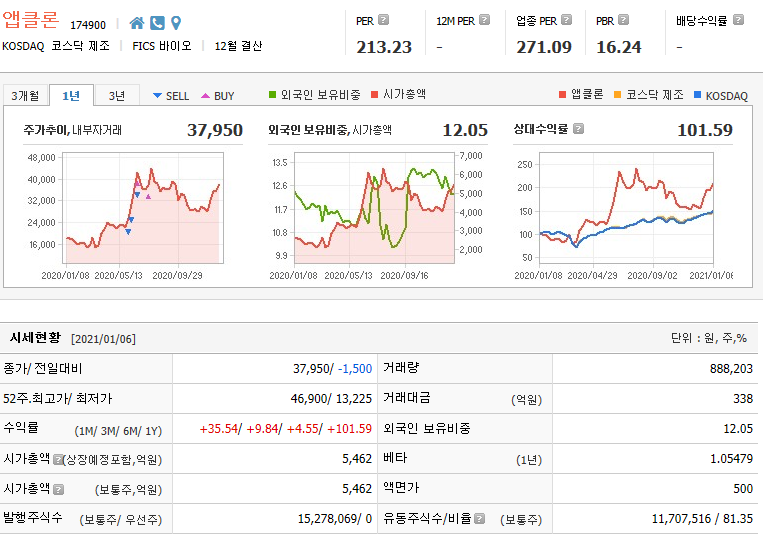Screen dimensions: 763x537
Task: Click green 외국인 보유비중 legend swatch
Action: [272, 94]
